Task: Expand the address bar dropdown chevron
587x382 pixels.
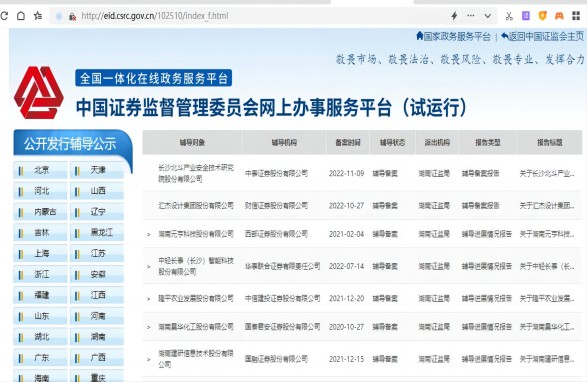Action: [x=487, y=16]
